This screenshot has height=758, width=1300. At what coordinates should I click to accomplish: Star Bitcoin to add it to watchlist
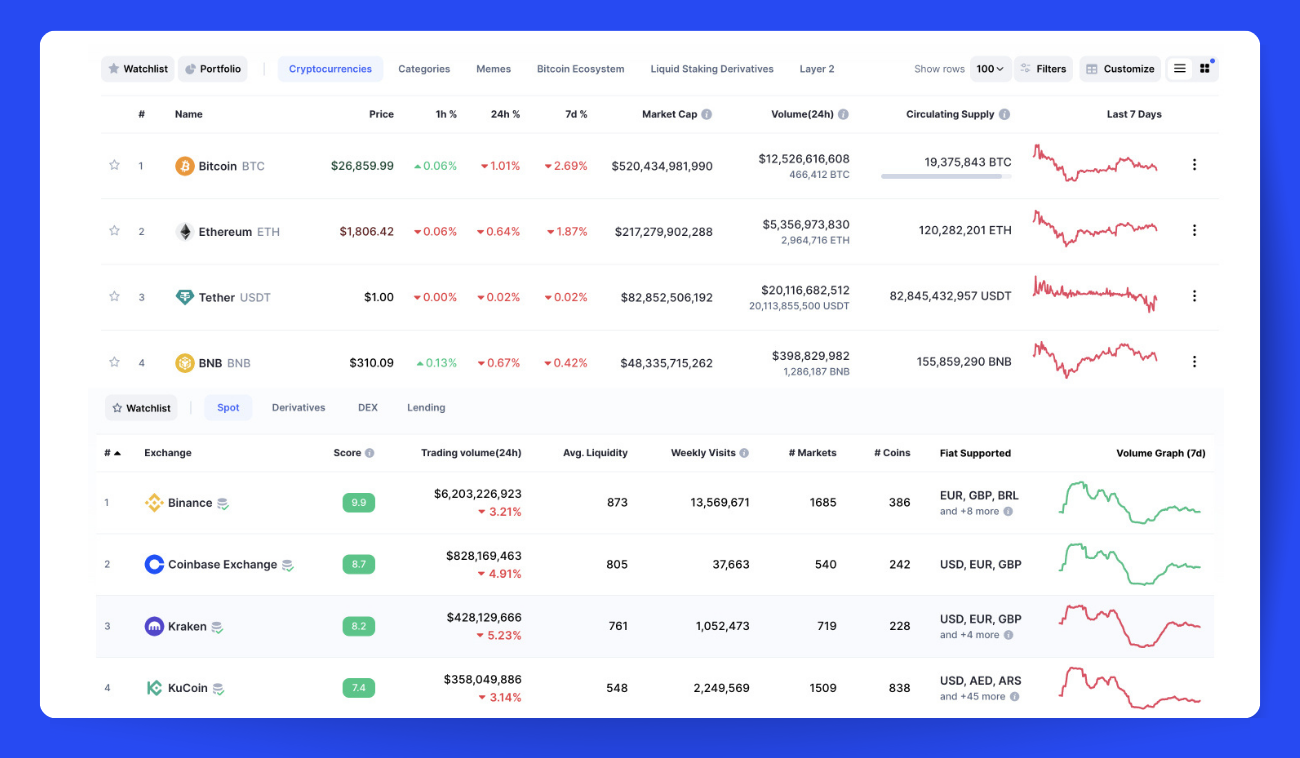tap(114, 165)
